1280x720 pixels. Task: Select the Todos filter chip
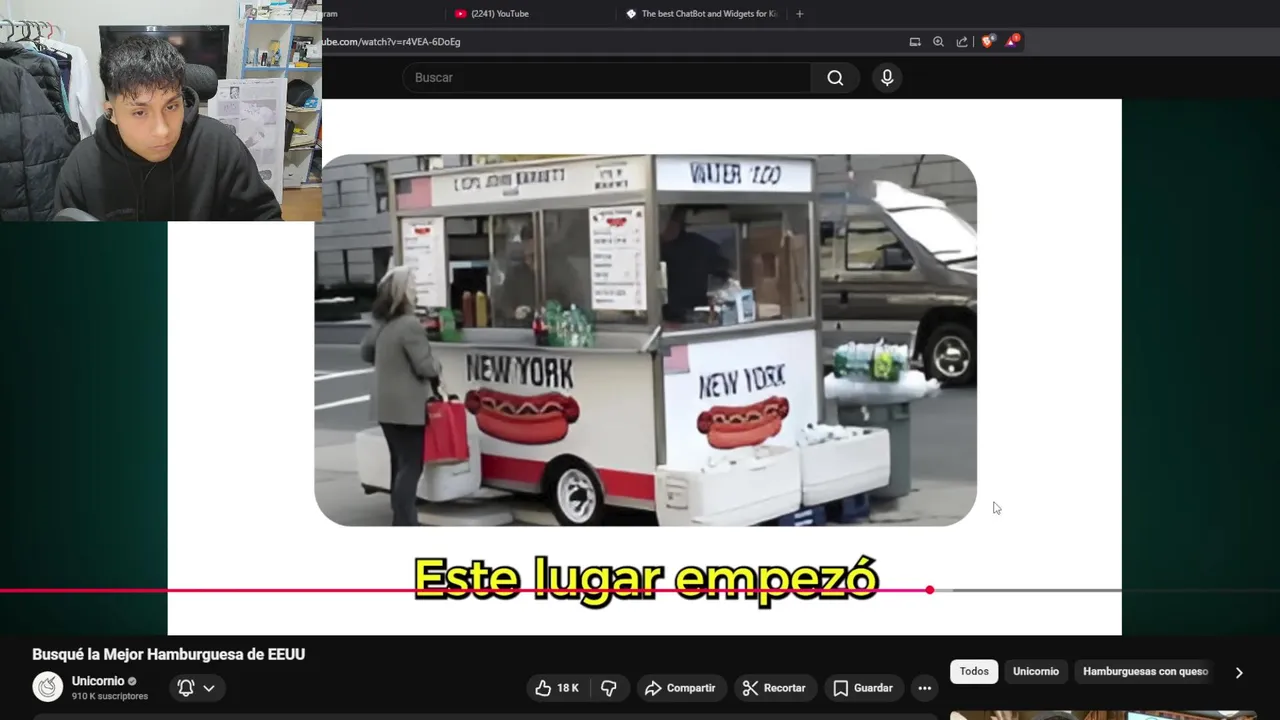coord(974,671)
